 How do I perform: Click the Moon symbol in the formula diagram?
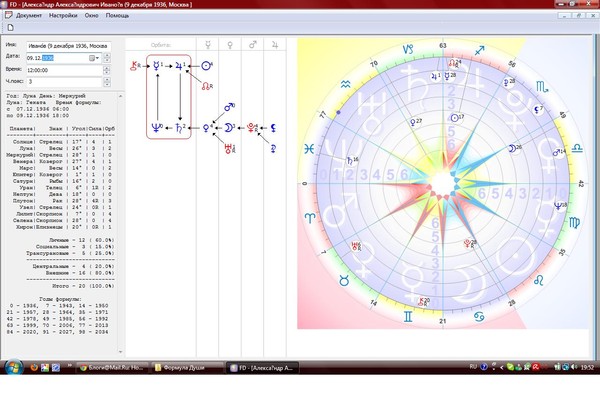229,127
